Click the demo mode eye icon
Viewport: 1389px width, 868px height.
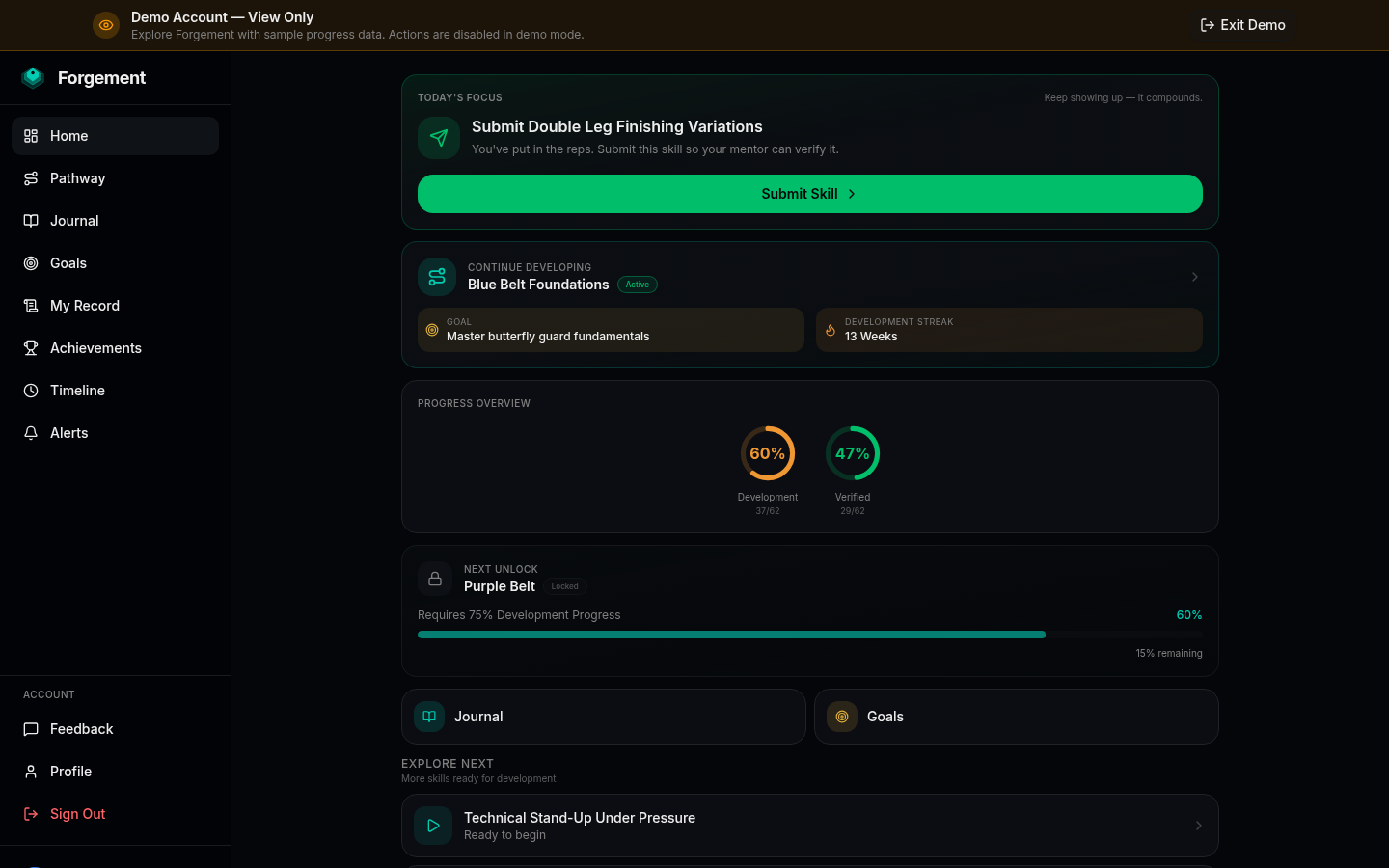(106, 25)
